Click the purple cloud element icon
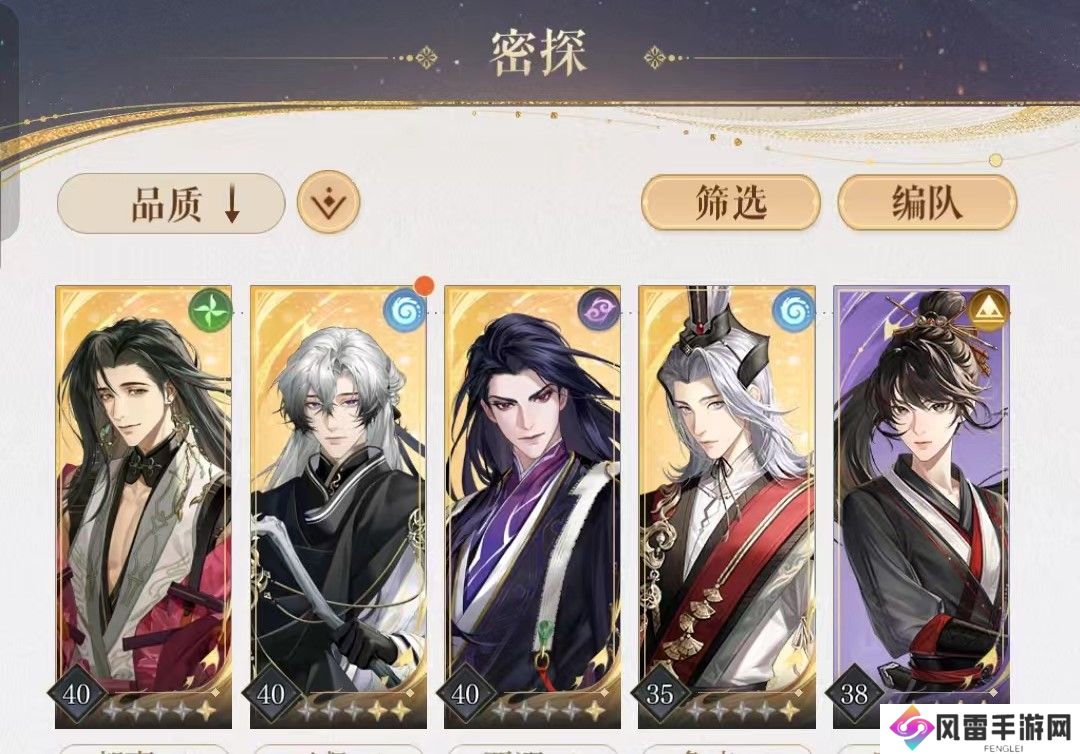Image resolution: width=1080 pixels, height=754 pixels. (599, 310)
